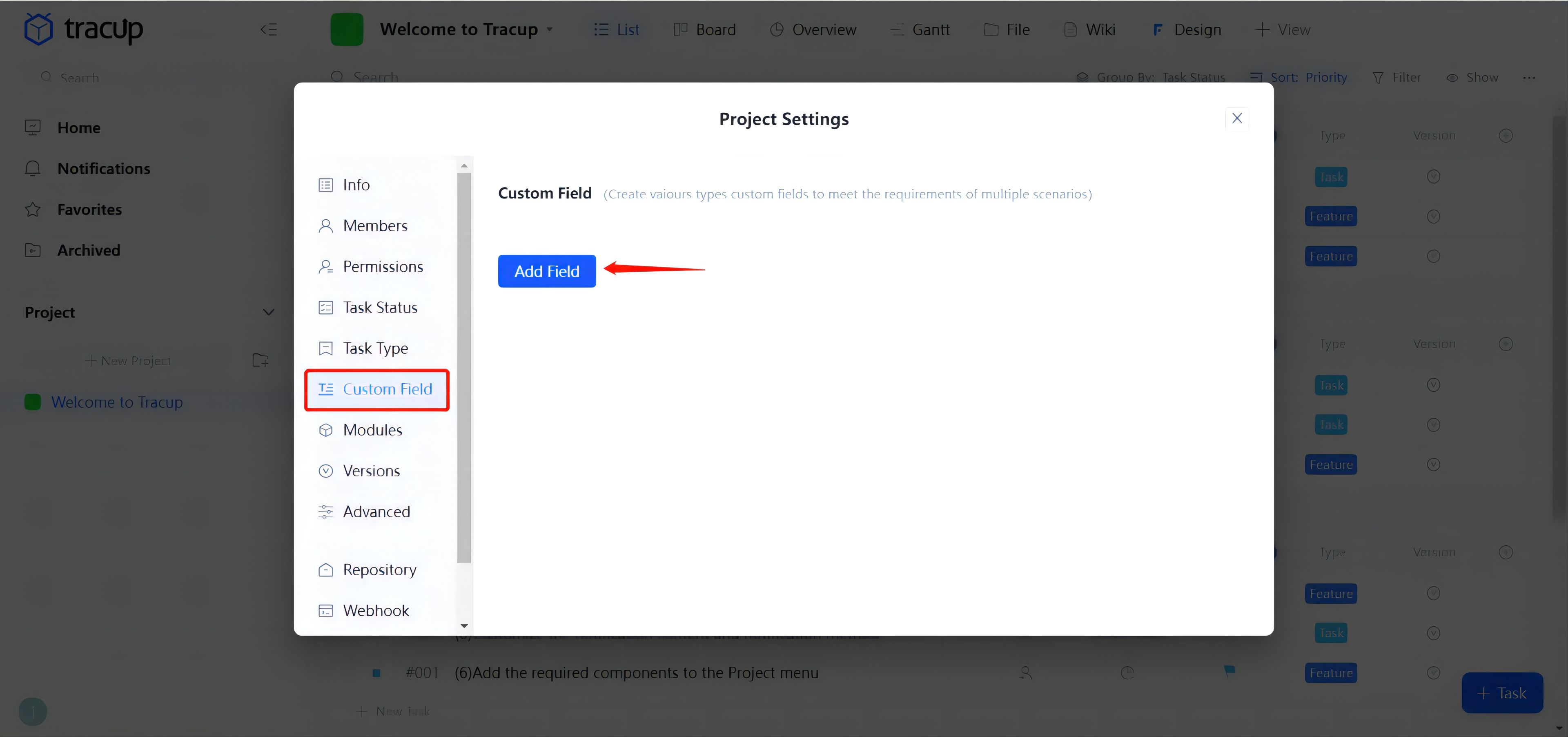Toggle Sort by Priority control
1568x737 pixels.
[x=1298, y=77]
